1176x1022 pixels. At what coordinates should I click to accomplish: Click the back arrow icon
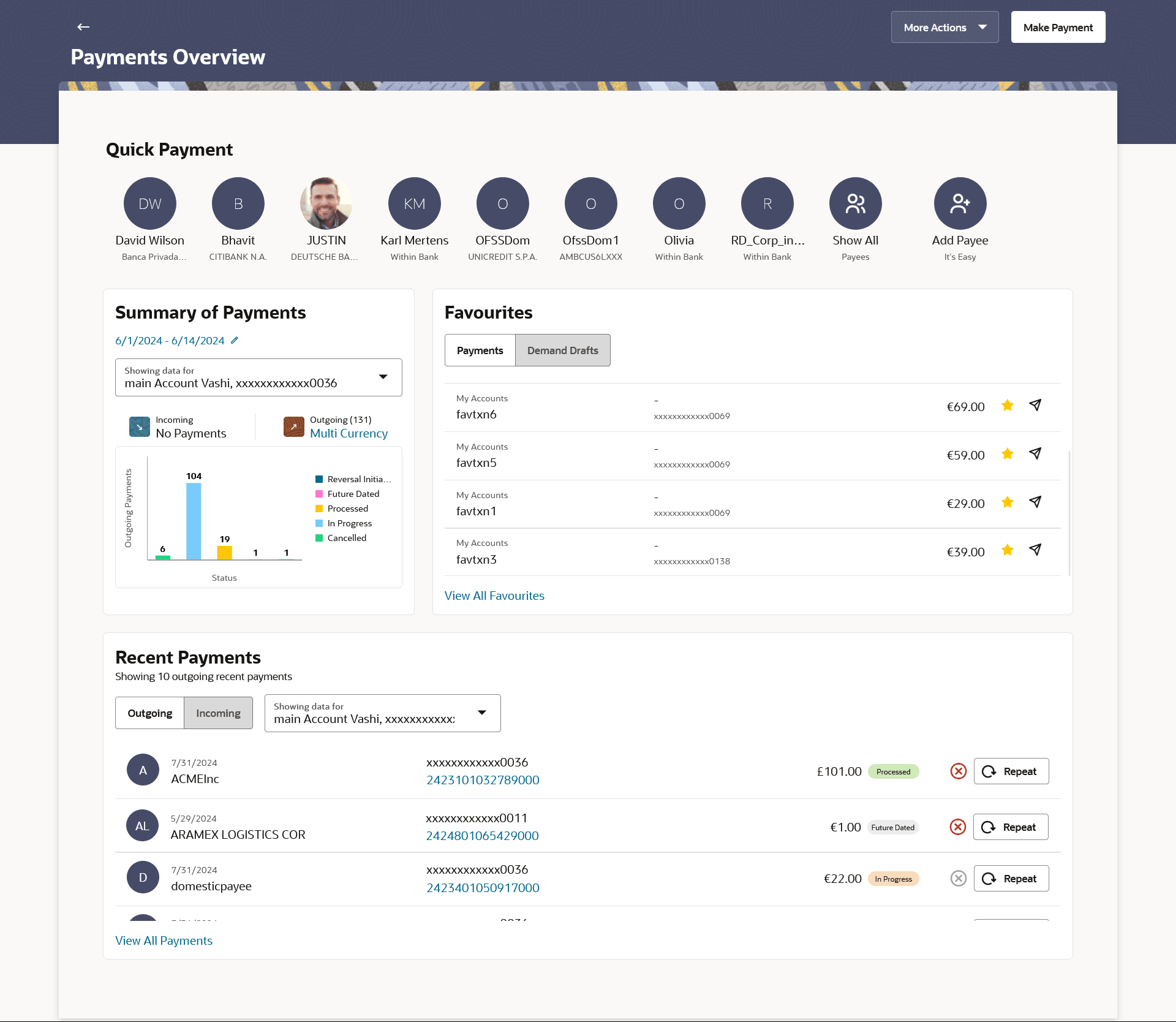pyautogui.click(x=83, y=27)
